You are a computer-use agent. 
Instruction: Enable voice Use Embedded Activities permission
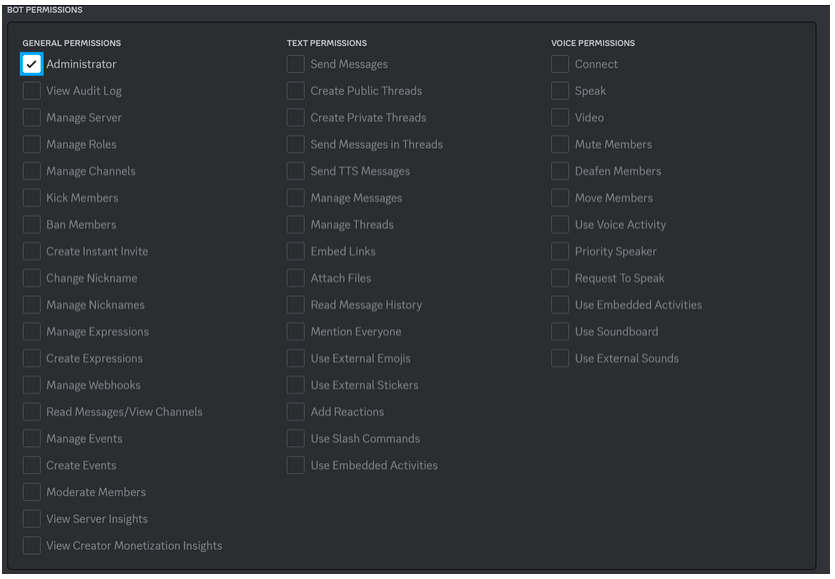[x=560, y=305]
